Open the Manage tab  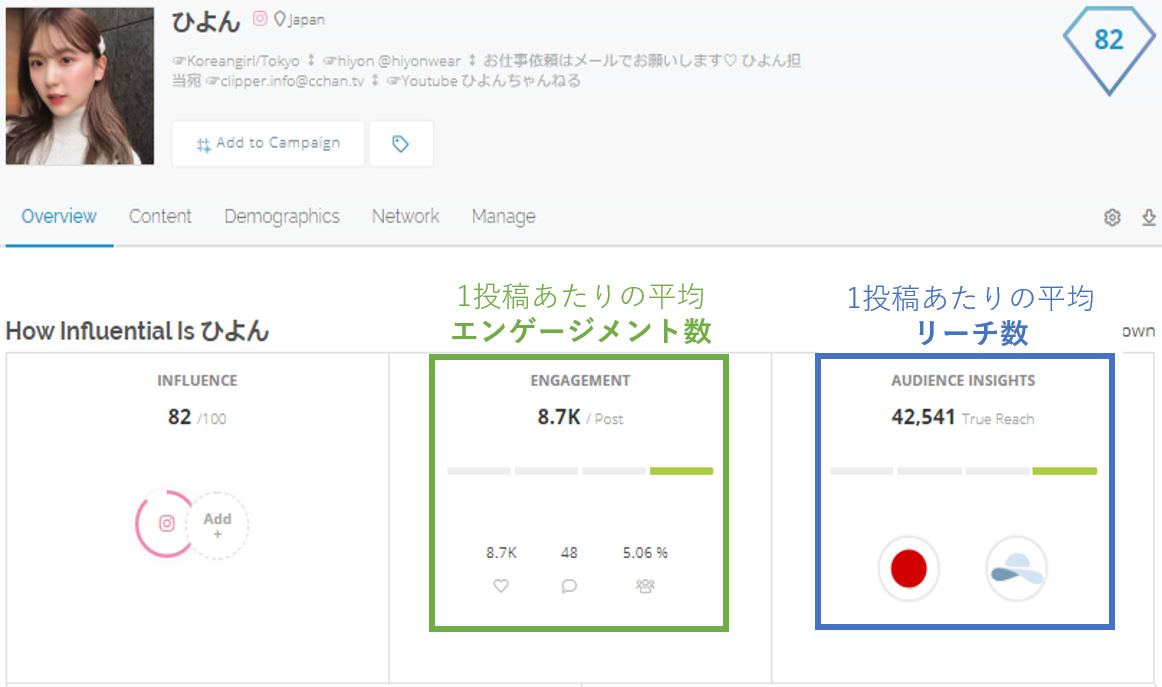[x=503, y=216]
